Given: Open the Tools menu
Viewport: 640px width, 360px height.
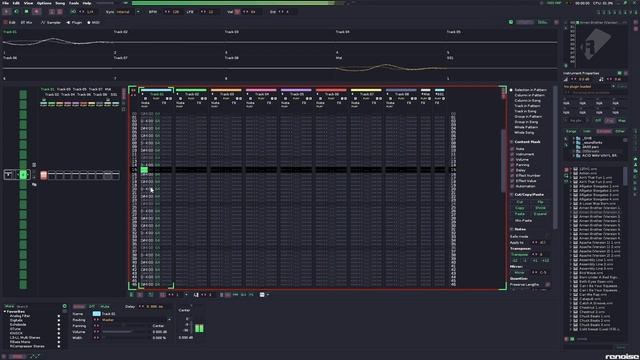Looking at the screenshot, I should click(x=74, y=3).
